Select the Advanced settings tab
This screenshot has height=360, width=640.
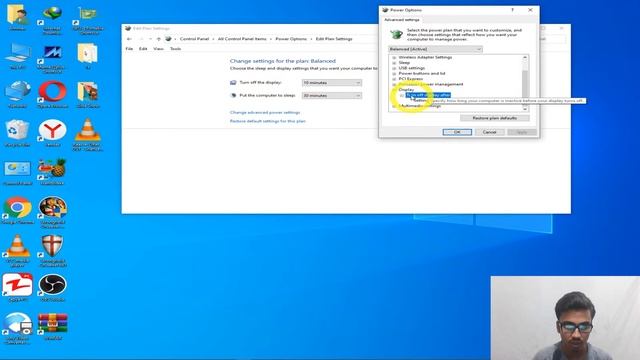(x=402, y=20)
